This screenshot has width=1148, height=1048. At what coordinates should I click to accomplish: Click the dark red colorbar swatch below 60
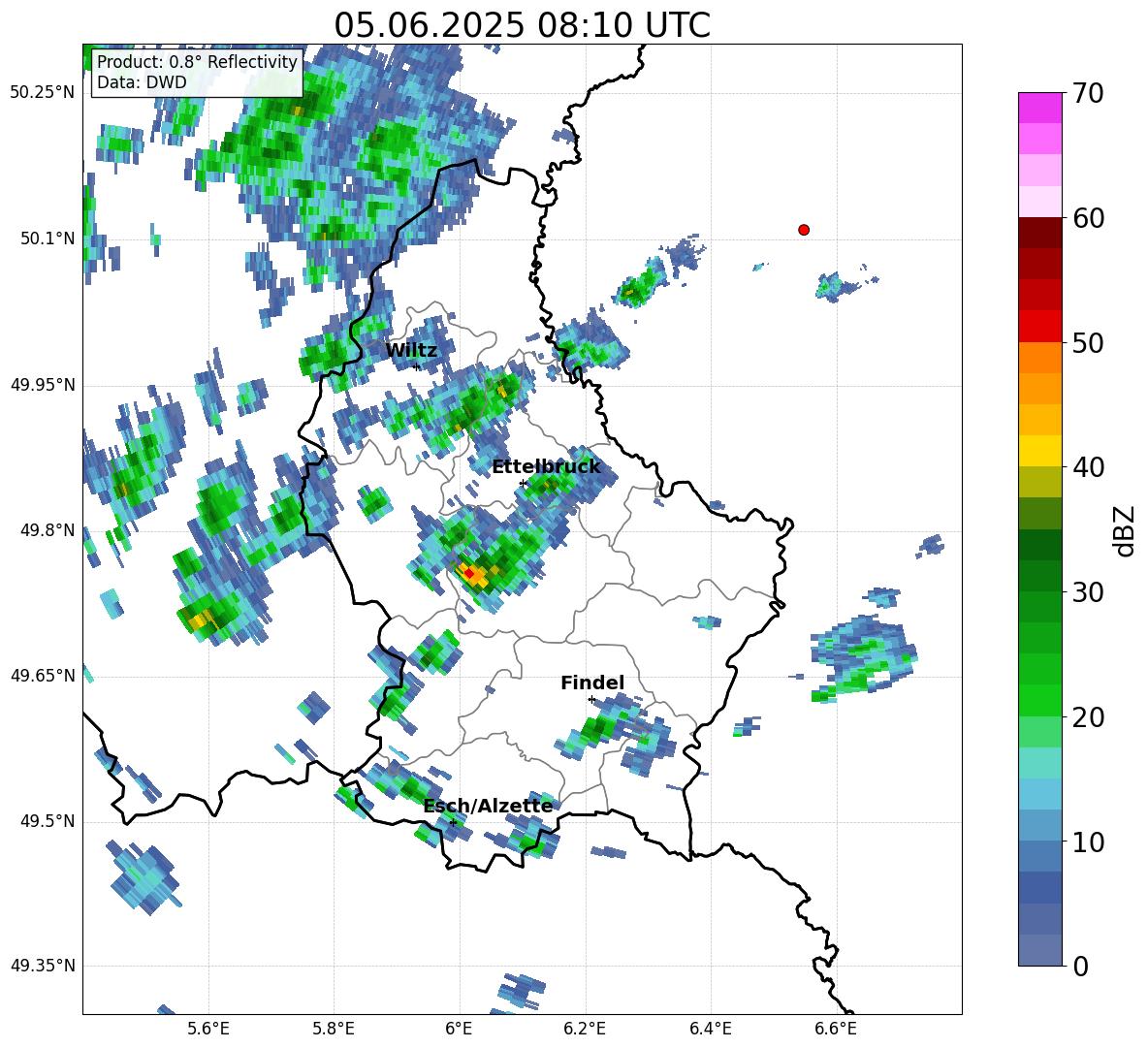point(1039,233)
